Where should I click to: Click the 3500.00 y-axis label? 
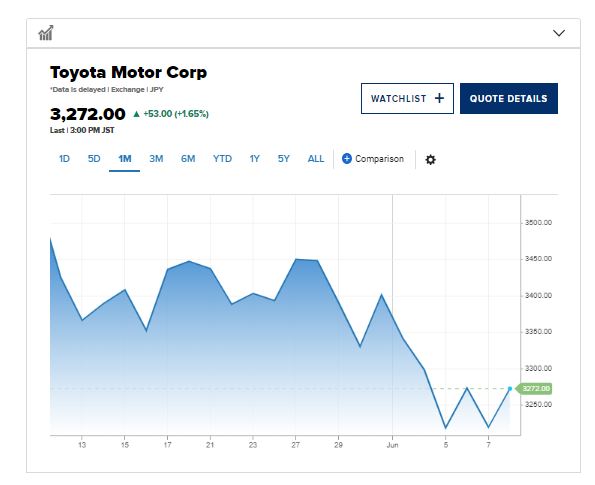(538, 222)
